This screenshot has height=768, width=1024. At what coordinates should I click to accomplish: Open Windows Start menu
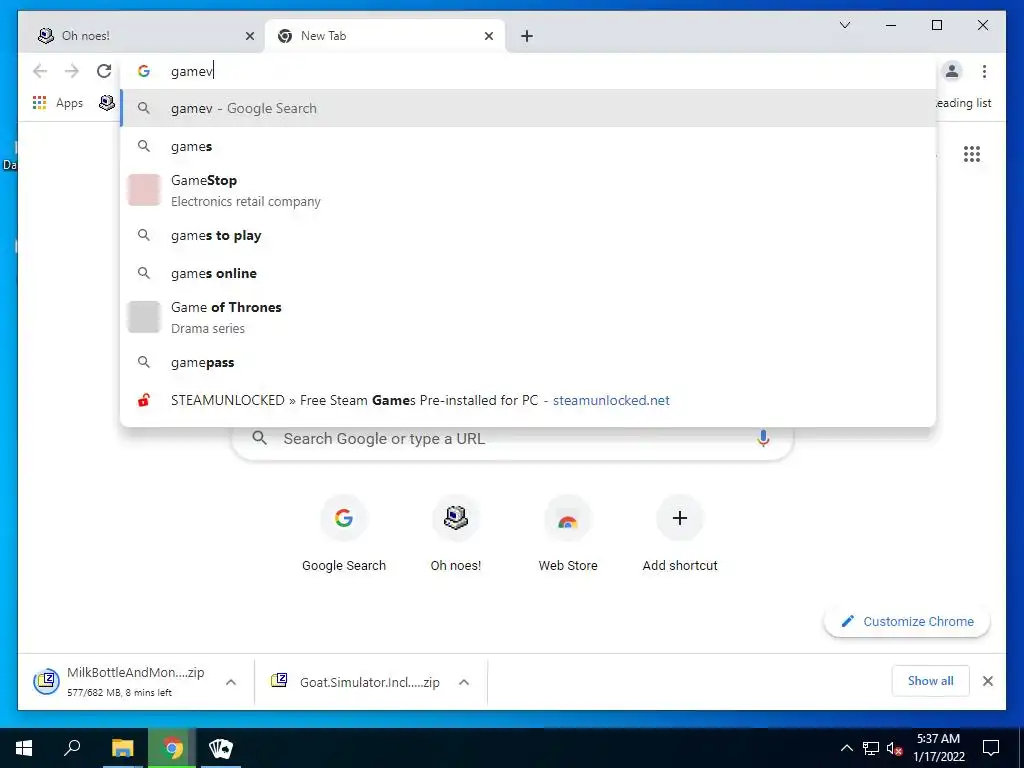24,748
